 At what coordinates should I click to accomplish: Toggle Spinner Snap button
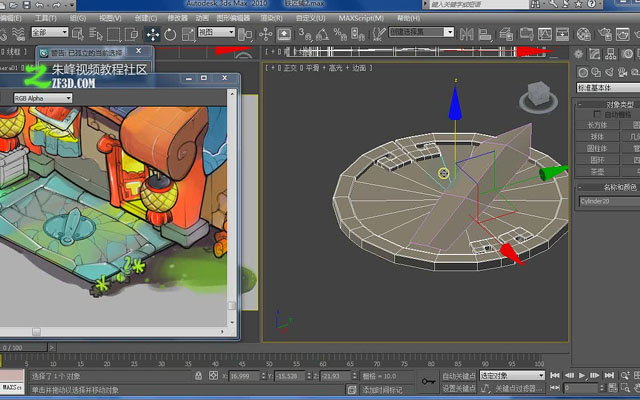[358, 34]
